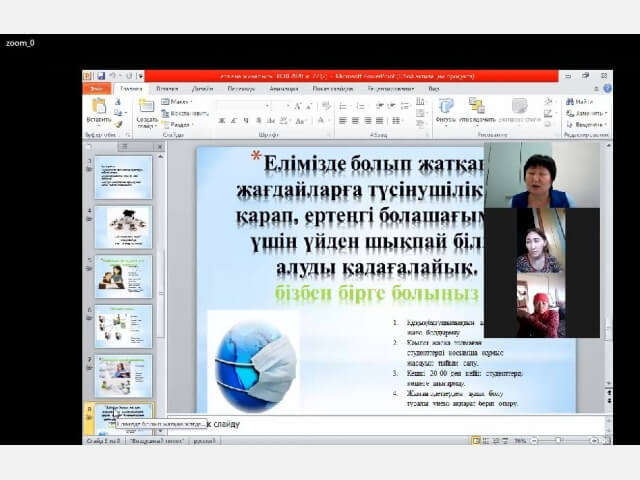Viewport: 640px width, 480px height.
Task: Click the character spacing icon
Action: click(x=284, y=121)
